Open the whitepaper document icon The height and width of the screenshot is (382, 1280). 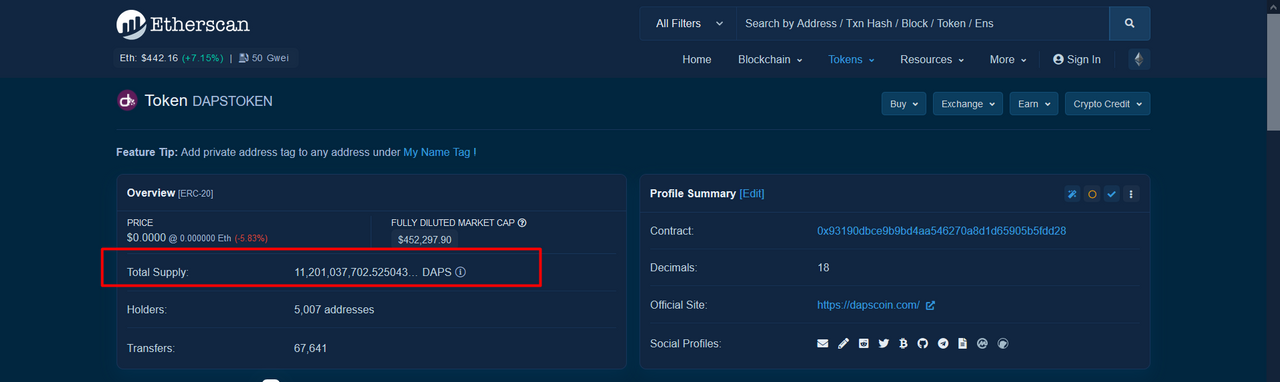[962, 344]
